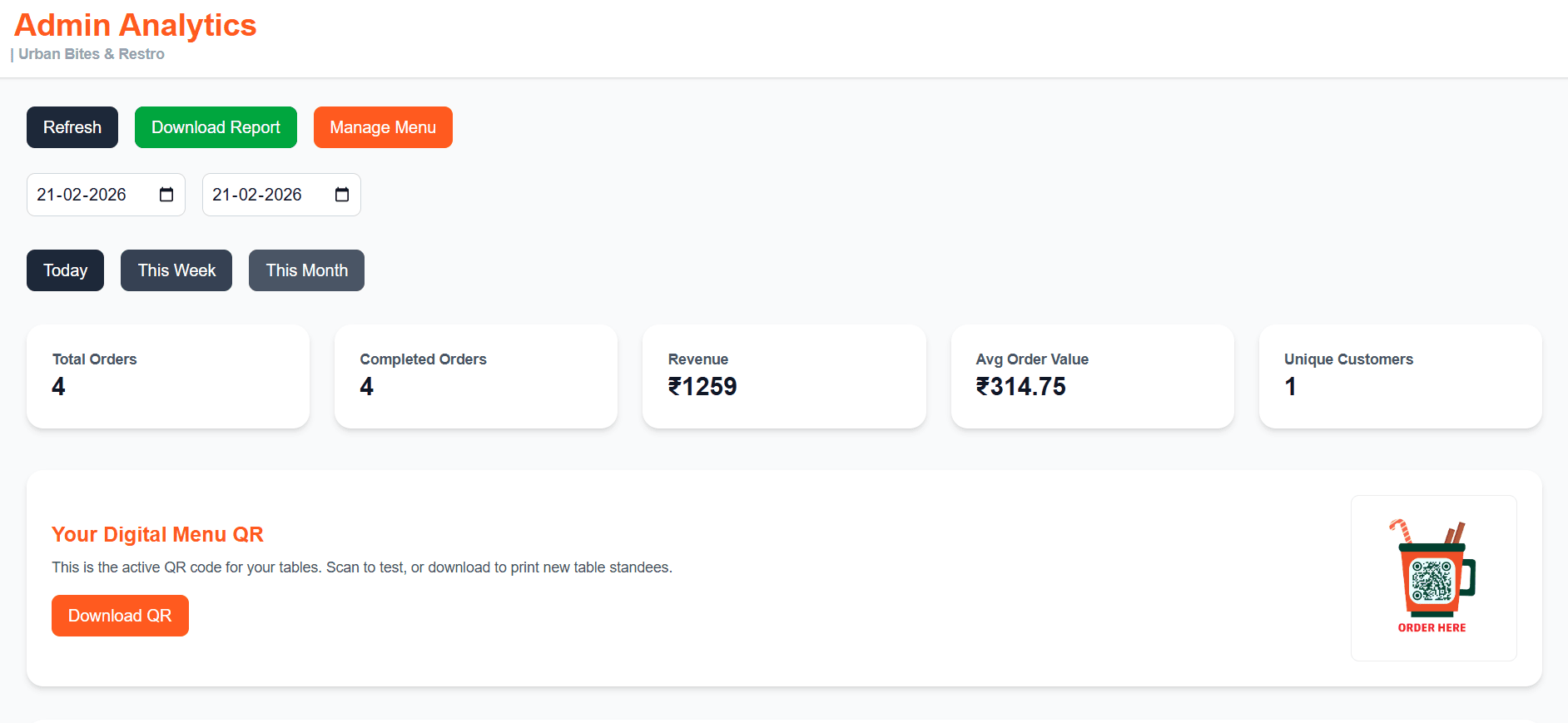Click the start date input field
Viewport: 1568px width, 723px height.
pyautogui.click(x=92, y=194)
